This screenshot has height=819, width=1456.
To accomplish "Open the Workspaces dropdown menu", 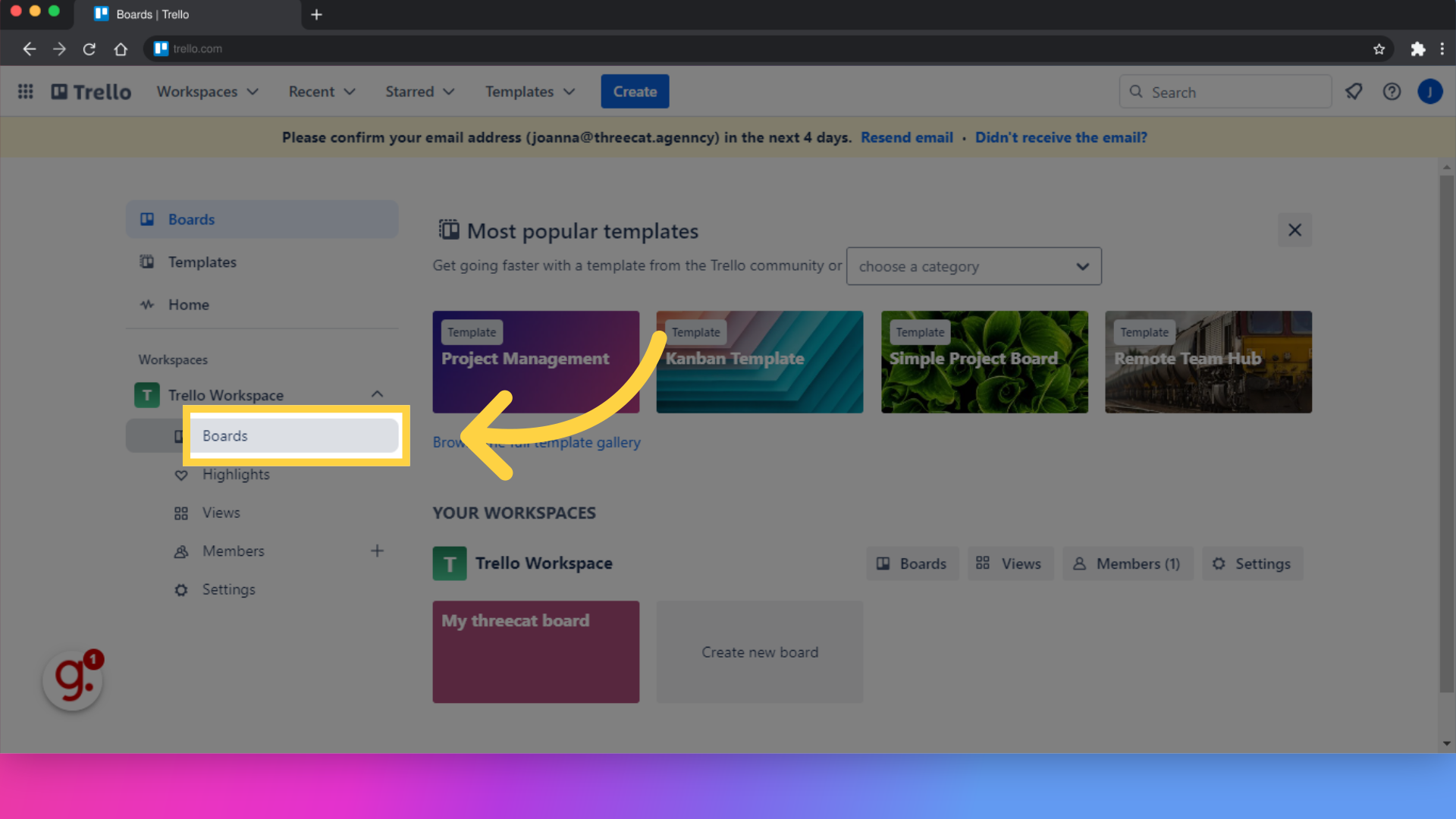I will [x=208, y=92].
